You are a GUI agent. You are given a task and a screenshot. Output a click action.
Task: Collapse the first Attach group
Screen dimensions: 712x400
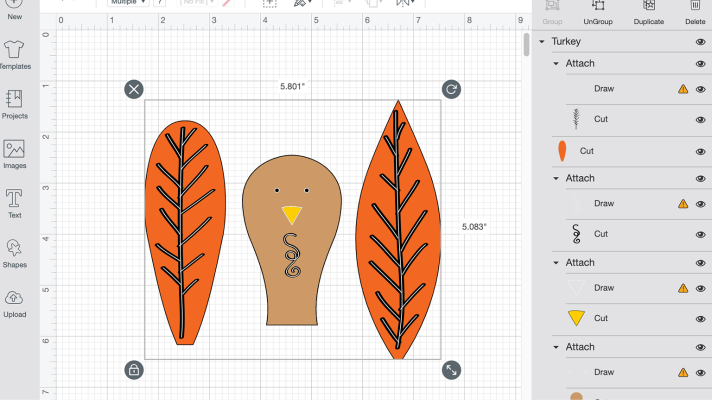click(x=556, y=64)
